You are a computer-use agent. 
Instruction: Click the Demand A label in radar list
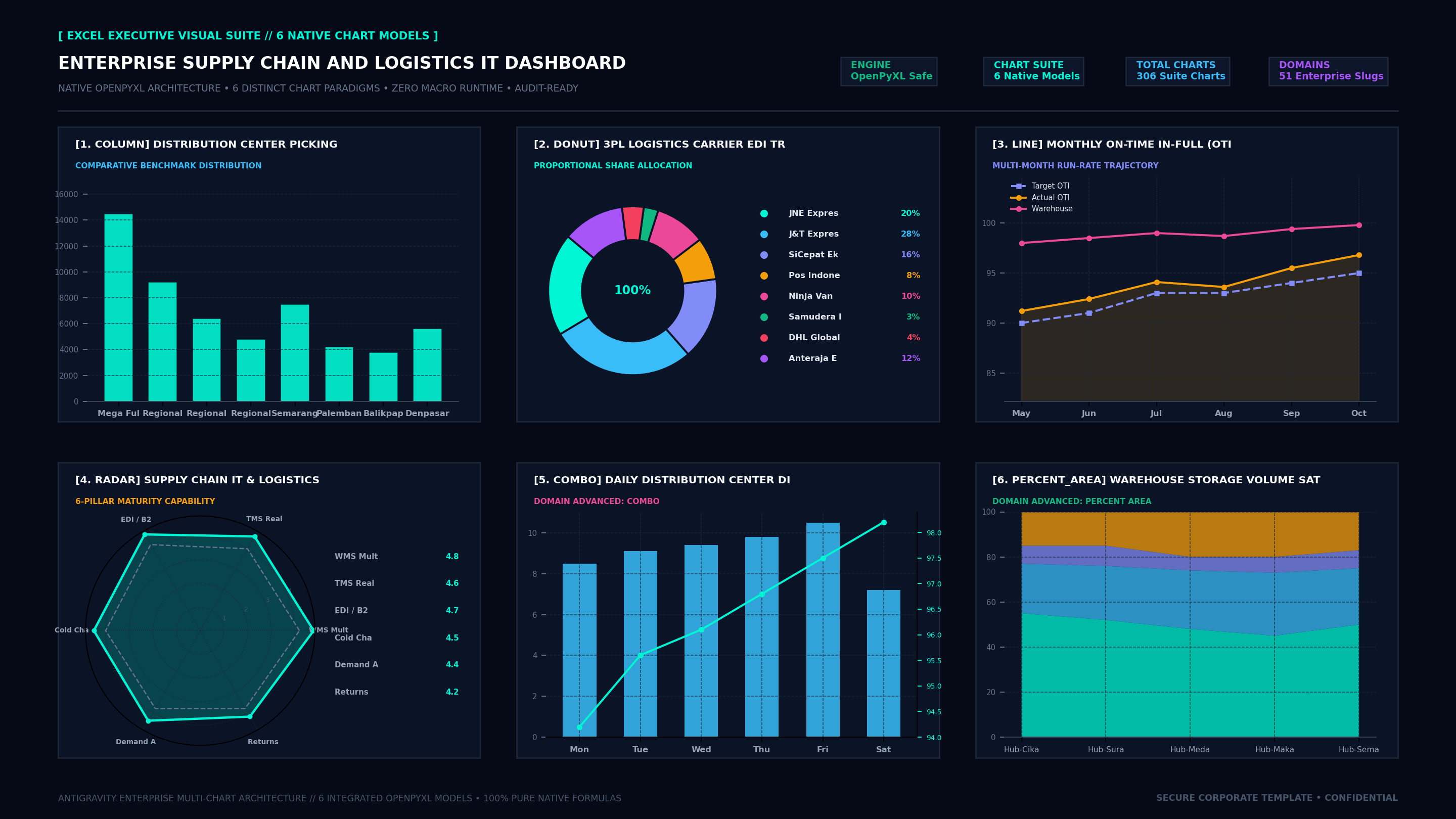tap(356, 665)
